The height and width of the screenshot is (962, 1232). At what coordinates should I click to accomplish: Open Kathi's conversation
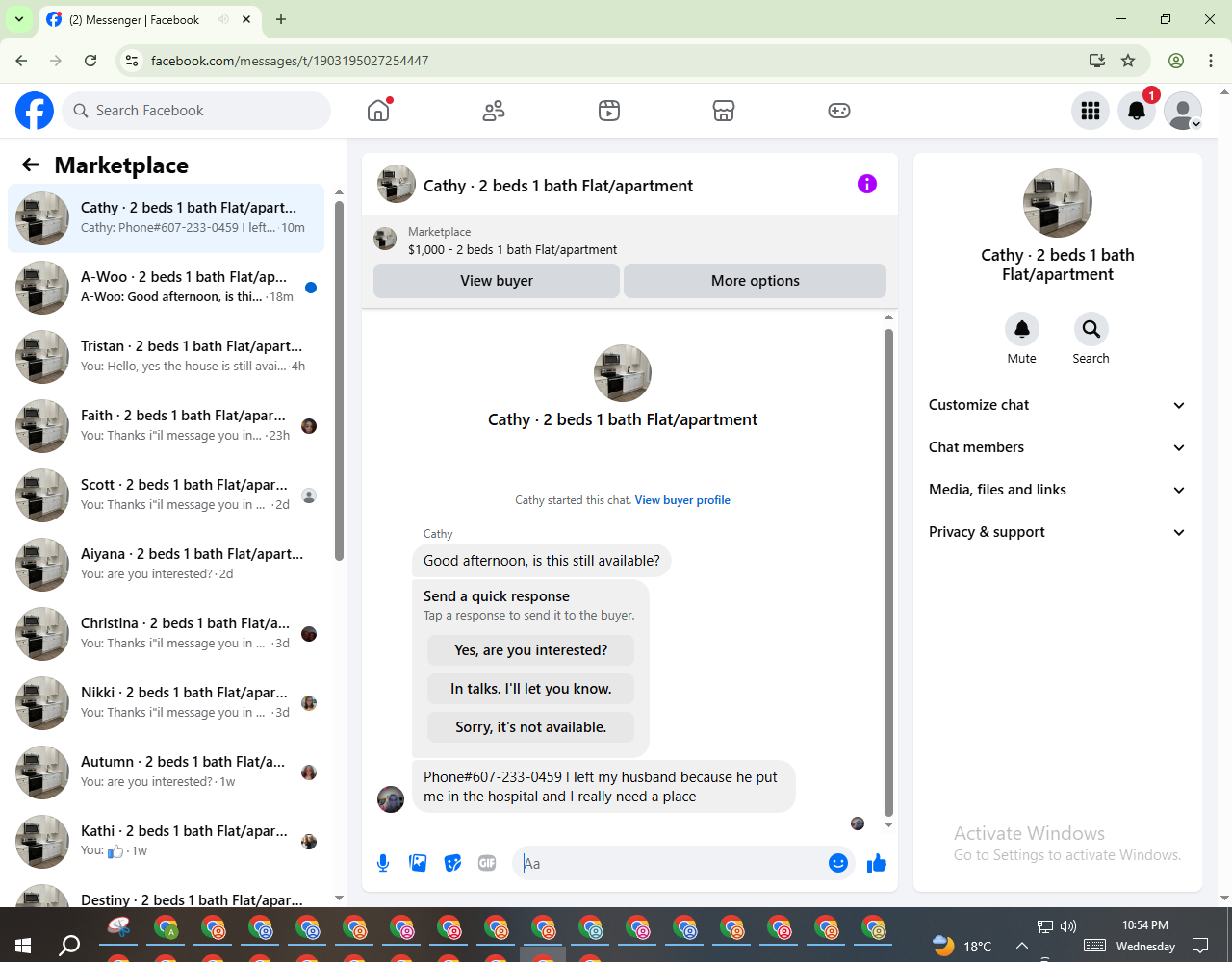click(x=167, y=842)
